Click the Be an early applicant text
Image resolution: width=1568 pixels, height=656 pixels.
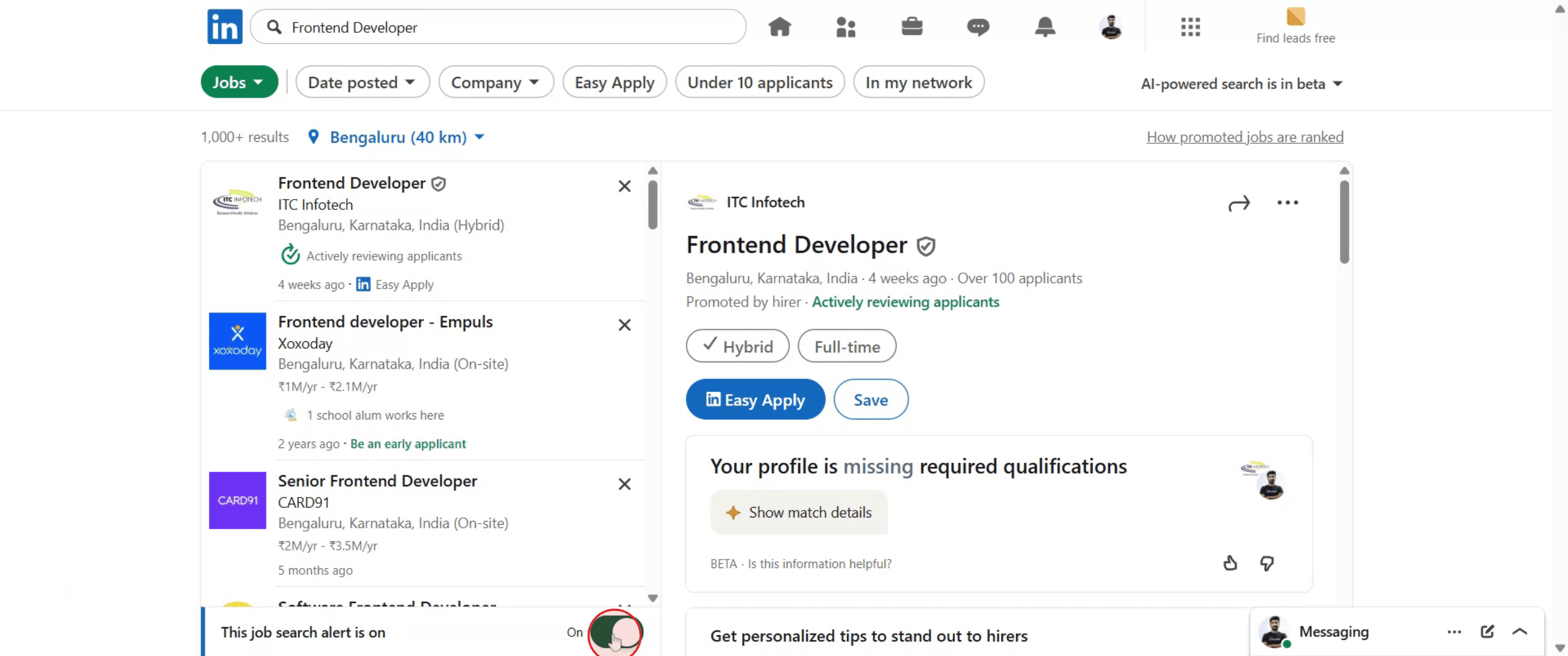pyautogui.click(x=408, y=444)
